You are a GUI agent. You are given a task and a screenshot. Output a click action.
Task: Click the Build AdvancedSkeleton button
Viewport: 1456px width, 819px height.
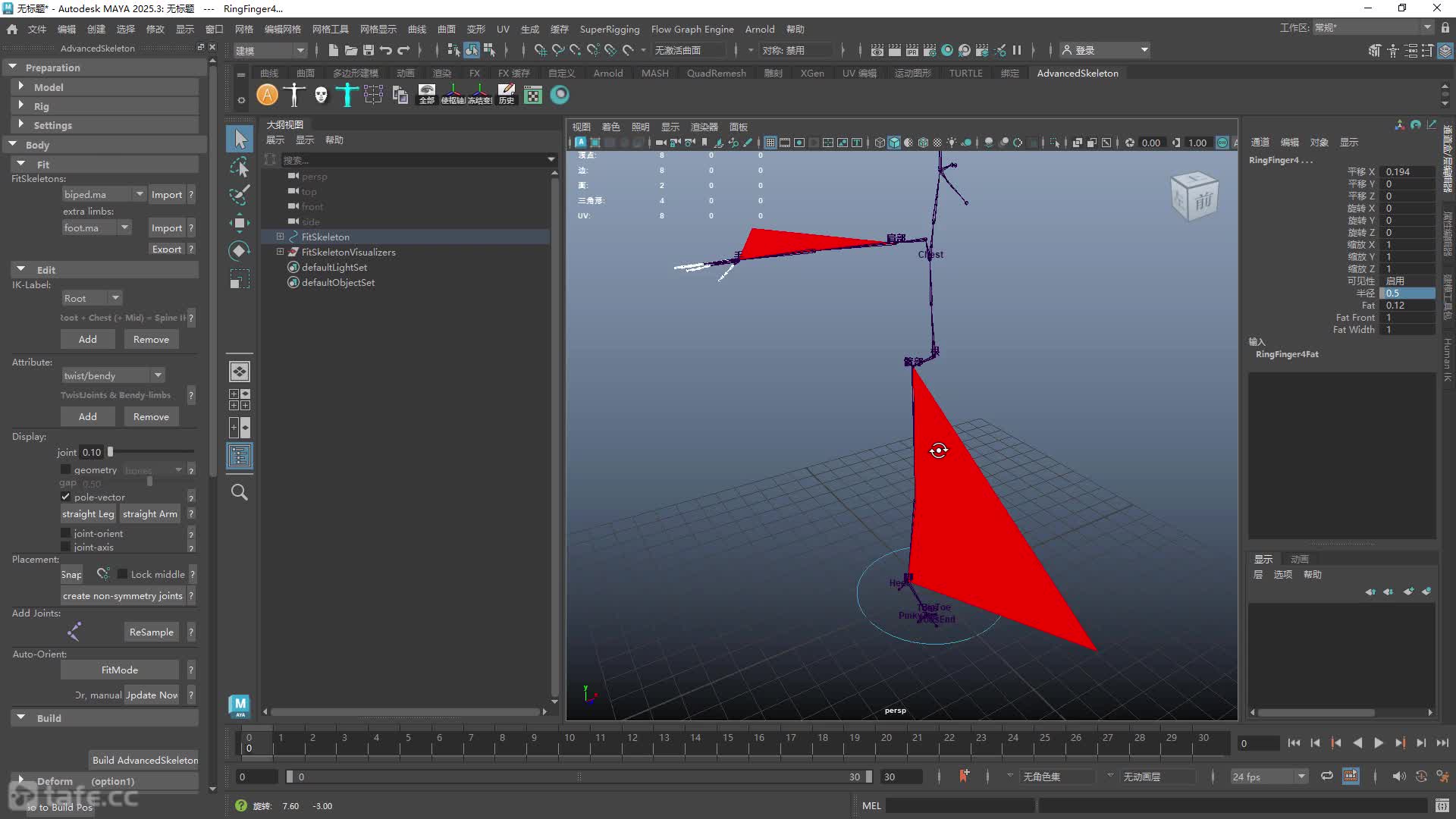145,760
